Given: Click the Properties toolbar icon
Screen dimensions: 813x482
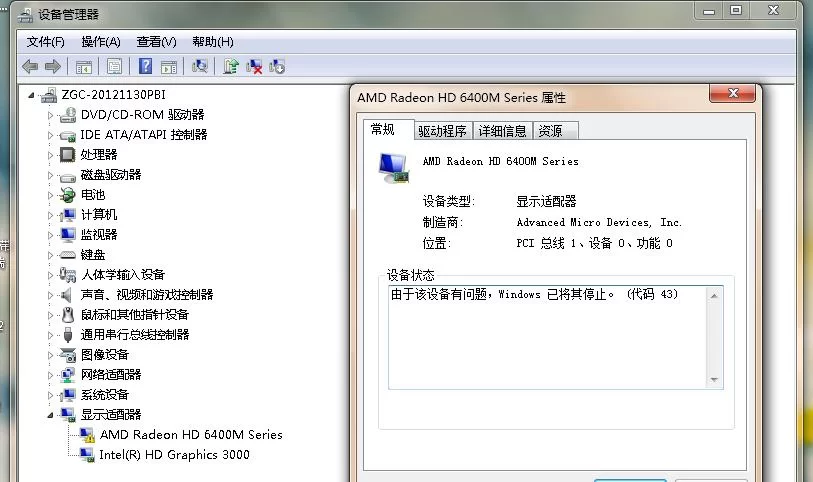Looking at the screenshot, I should coord(114,66).
